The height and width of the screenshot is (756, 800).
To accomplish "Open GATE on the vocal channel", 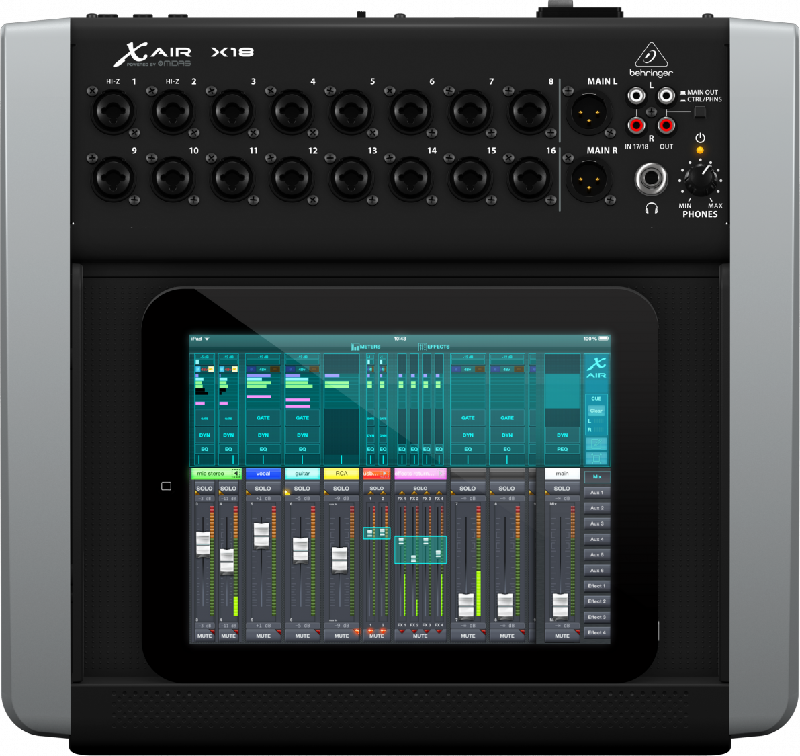I will click(263, 417).
